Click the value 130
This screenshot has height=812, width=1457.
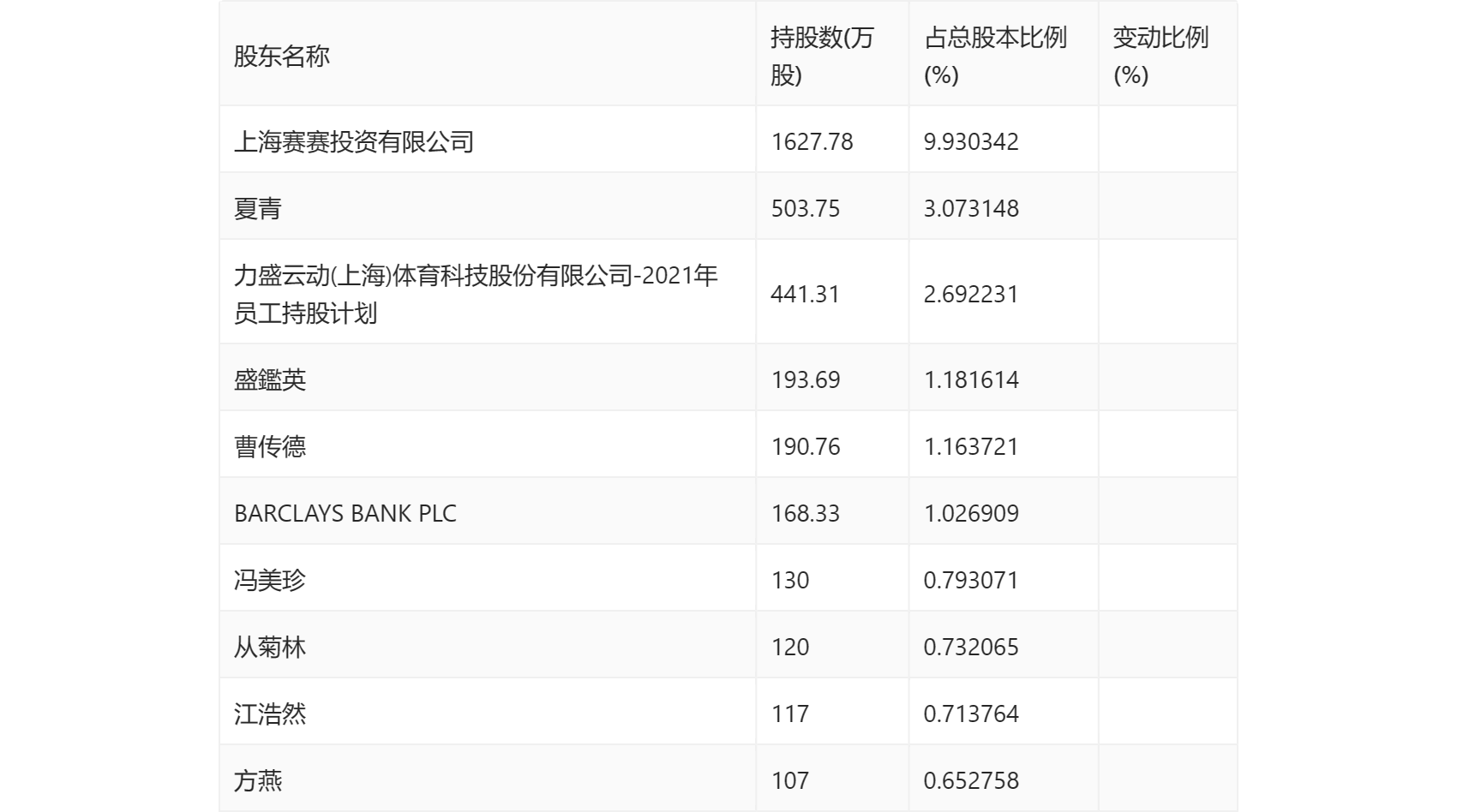[x=790, y=580]
